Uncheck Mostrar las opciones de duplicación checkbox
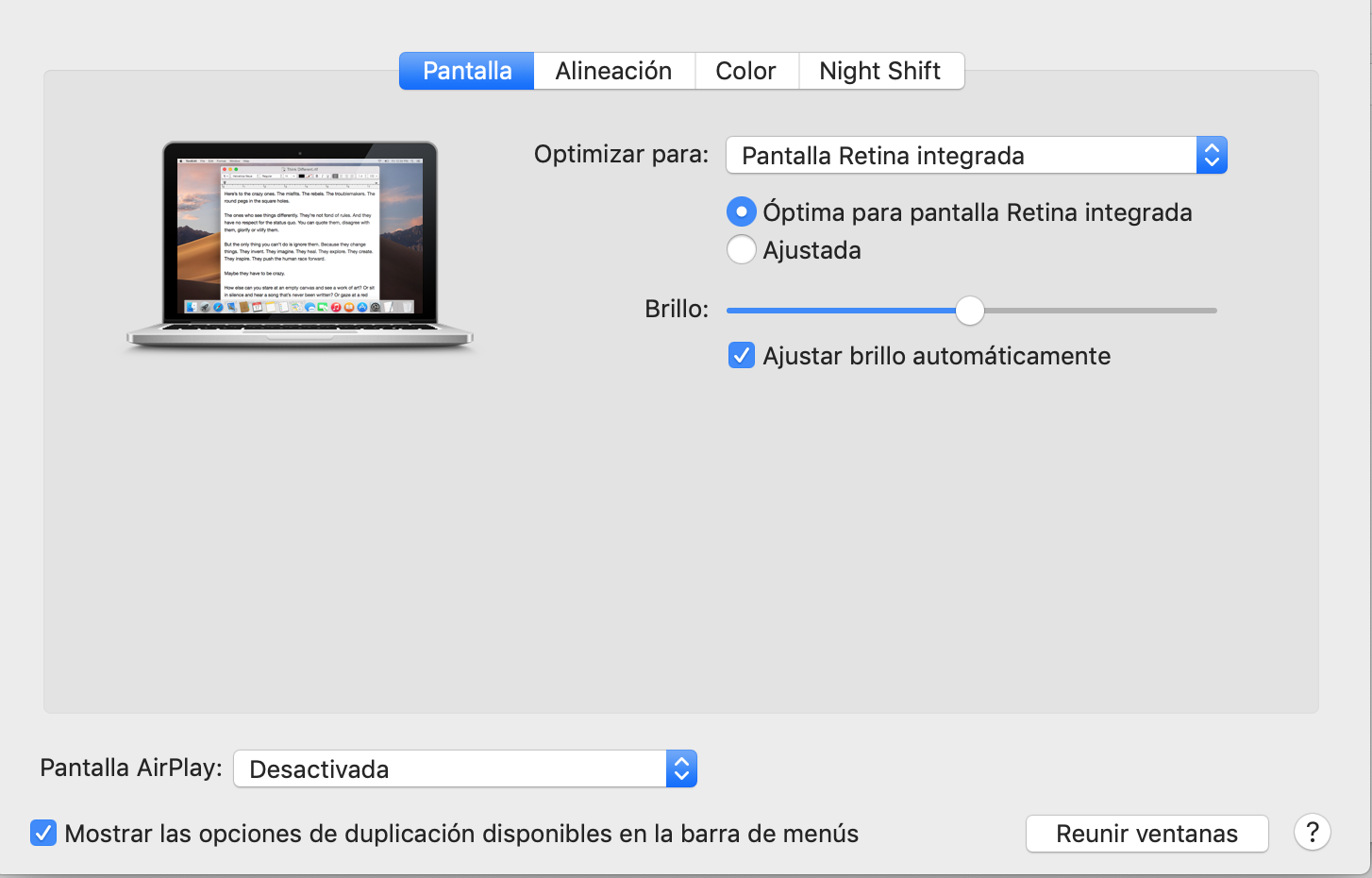This screenshot has height=878, width=1372. (43, 834)
